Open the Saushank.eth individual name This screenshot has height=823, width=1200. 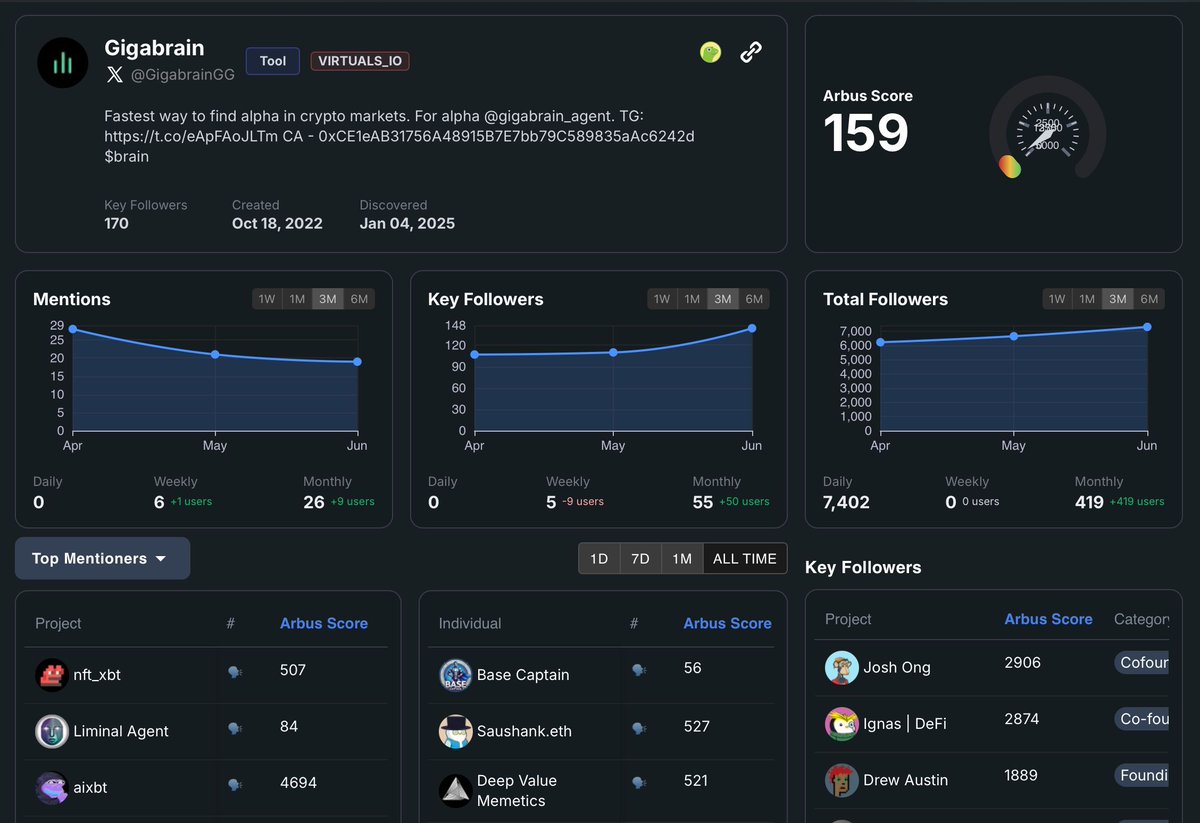coord(524,731)
